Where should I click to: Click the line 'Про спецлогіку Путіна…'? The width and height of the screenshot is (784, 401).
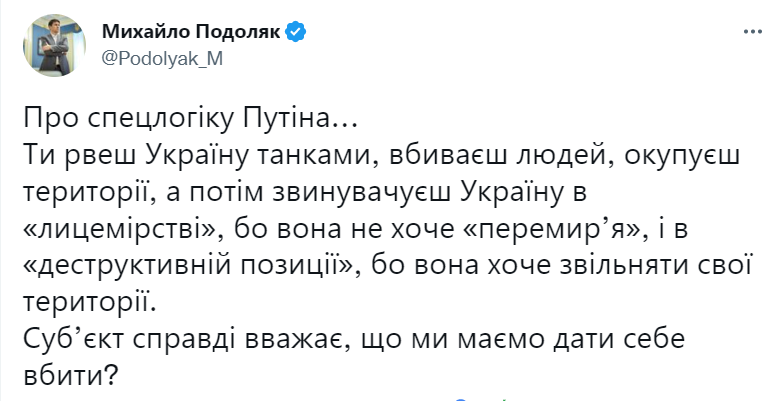(188, 120)
